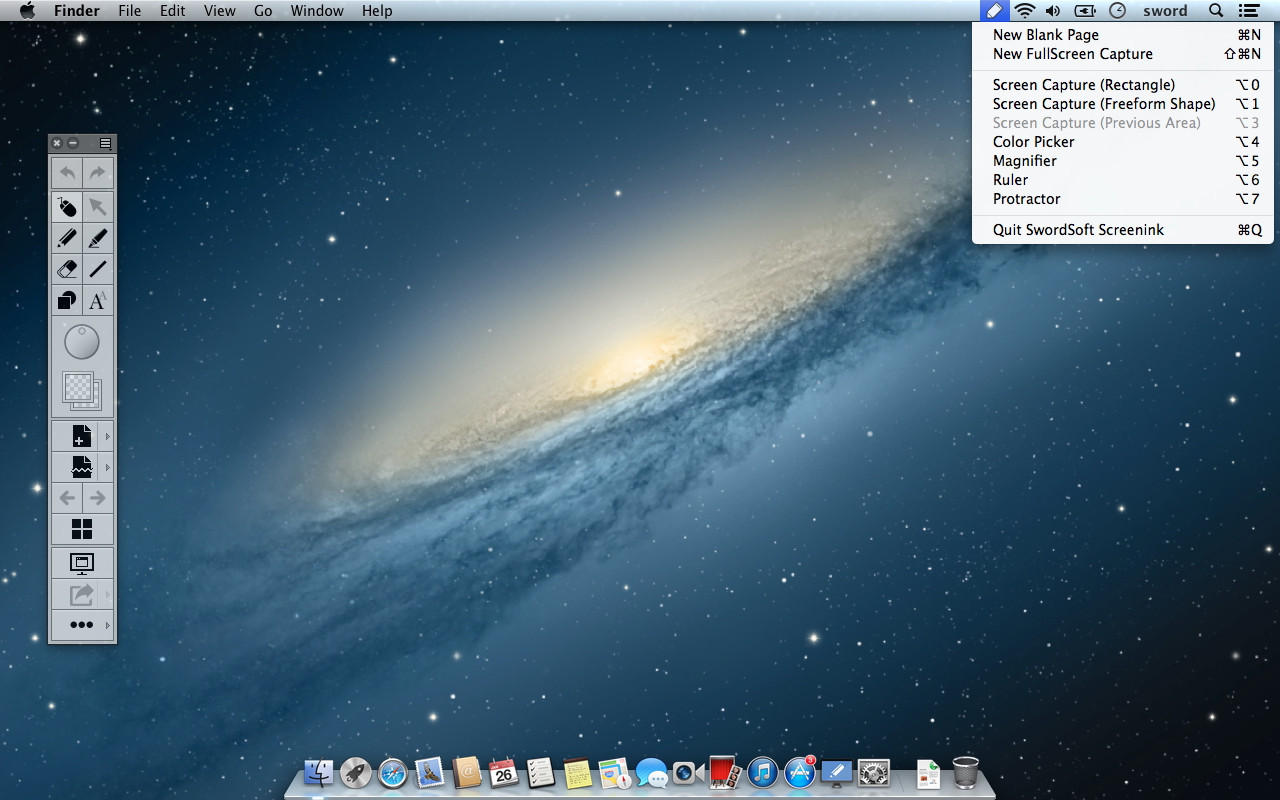This screenshot has height=800, width=1280.
Task: Select the Shapes tool
Action: pyautogui.click(x=67, y=300)
